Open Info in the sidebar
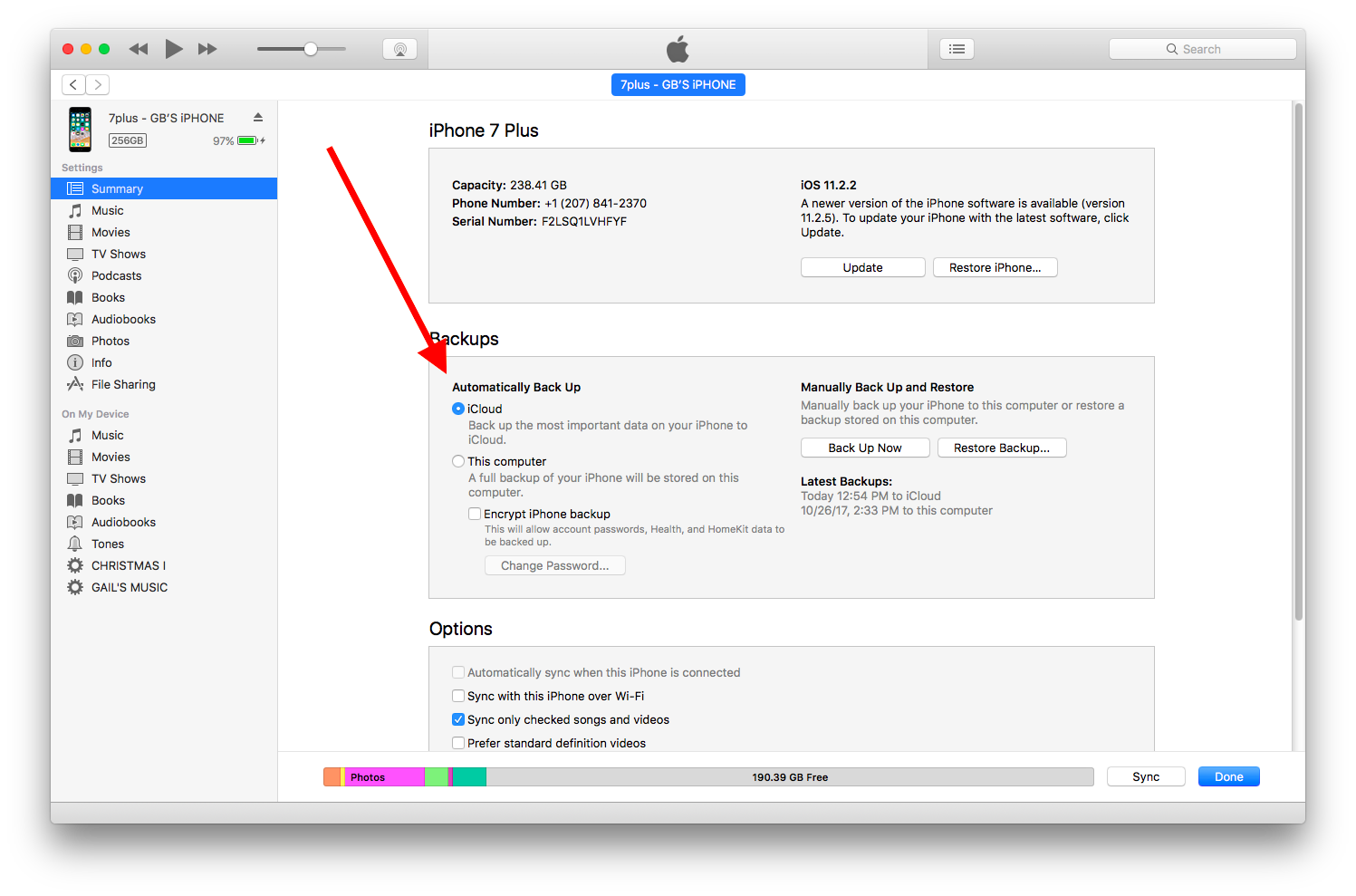The width and height of the screenshot is (1356, 896). (164, 362)
